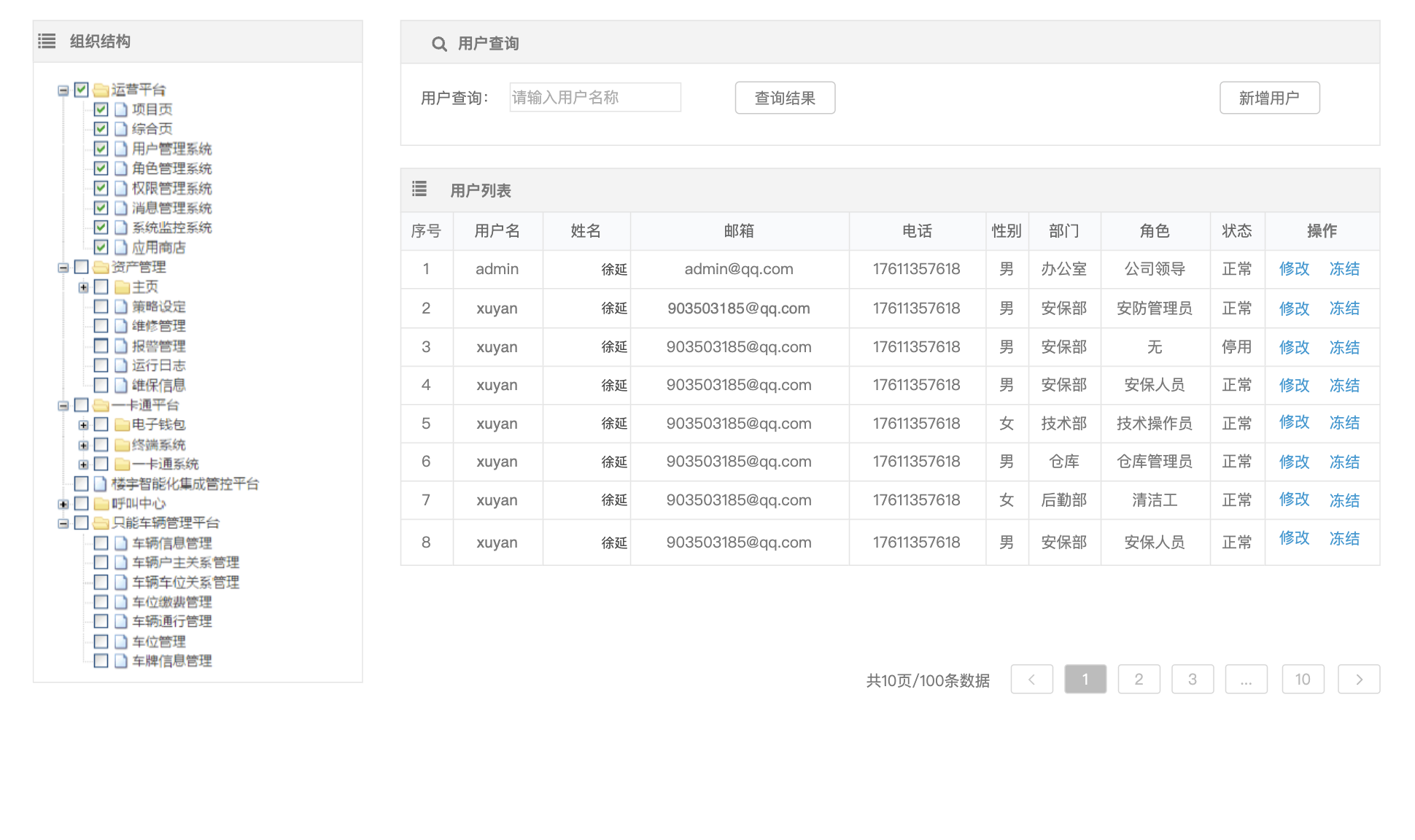The image size is (1415, 840).
Task: Expand the 呼叫中心 tree node
Action: click(x=63, y=504)
